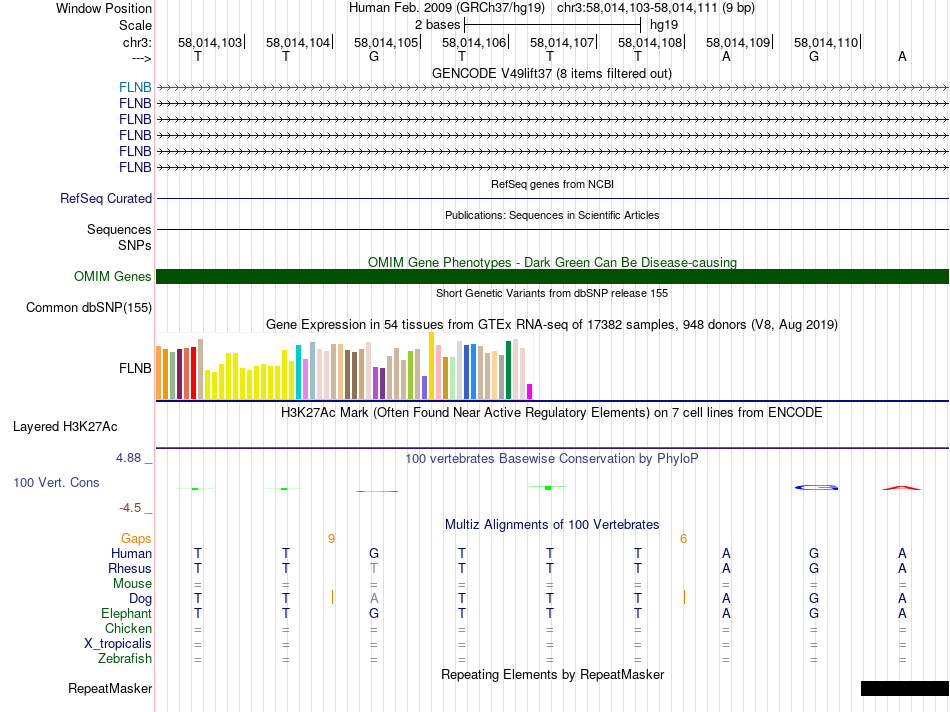
Task: Open OMIM Genes track label
Action: tap(113, 277)
